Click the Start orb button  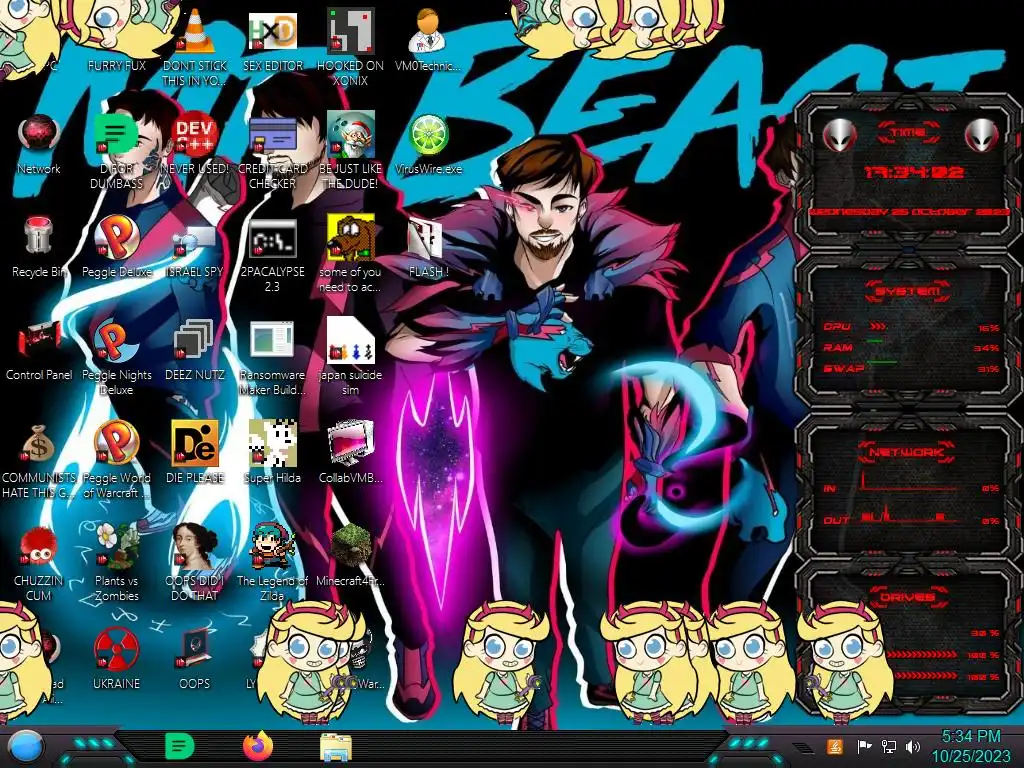point(25,747)
